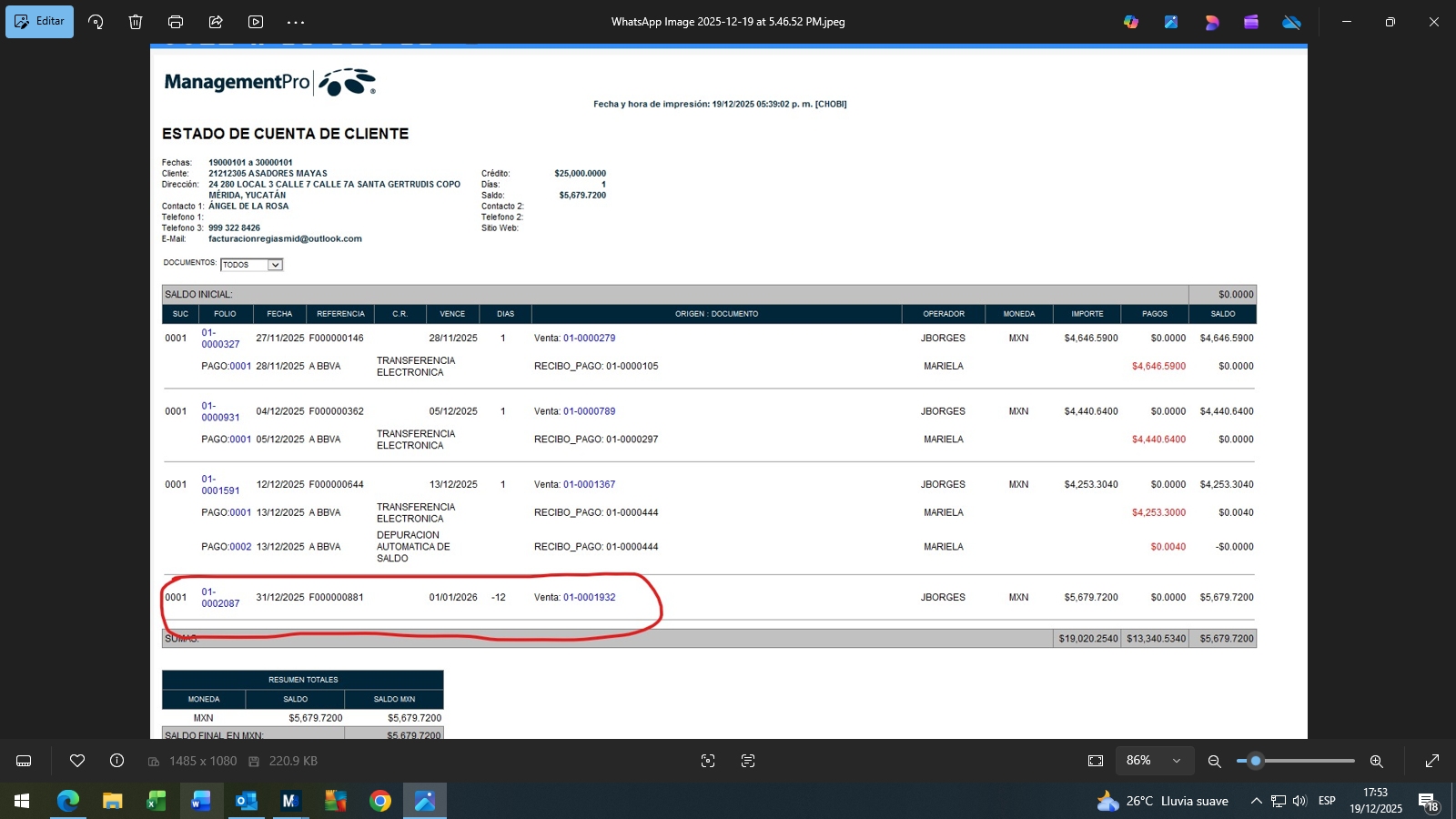Open the 26°C Lluvia suave weather widget
The width and height of the screenshot is (1456, 819).
coord(1163,801)
